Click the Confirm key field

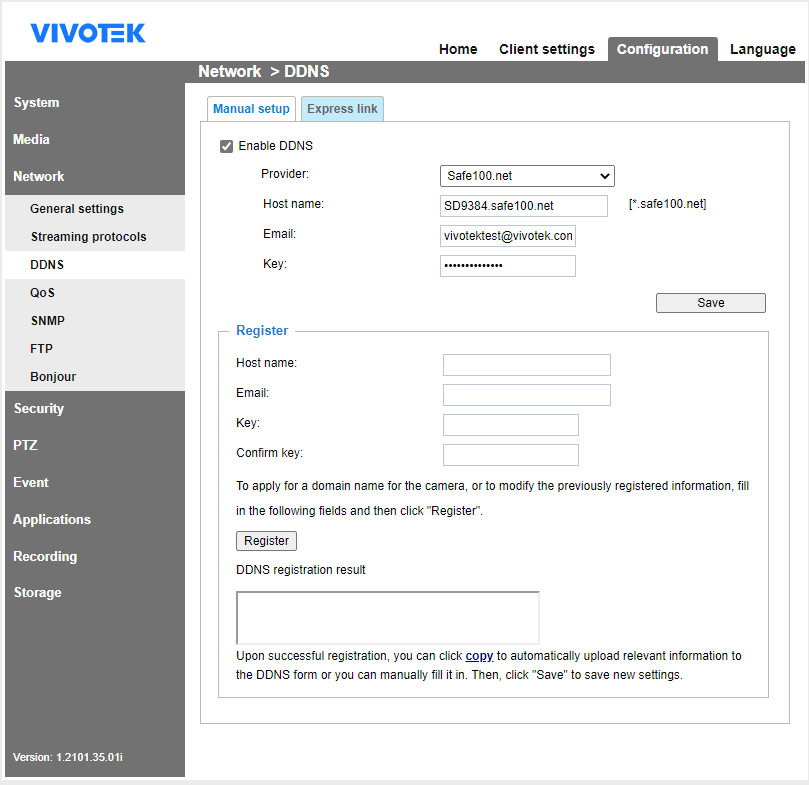click(x=510, y=455)
